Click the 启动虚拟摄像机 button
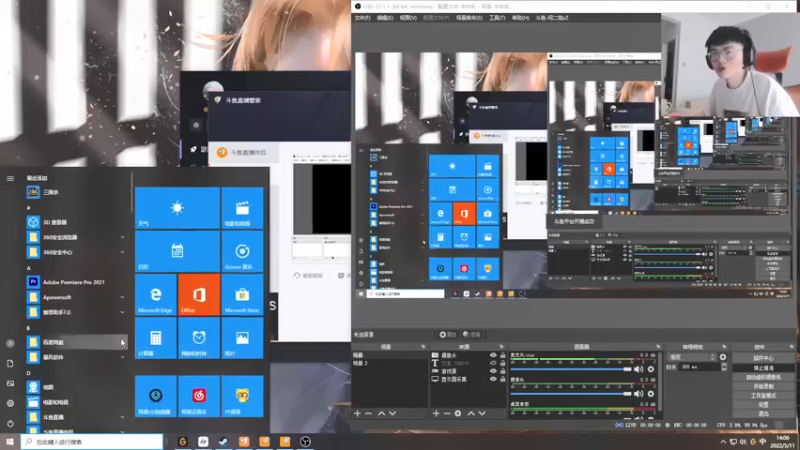 click(763, 377)
